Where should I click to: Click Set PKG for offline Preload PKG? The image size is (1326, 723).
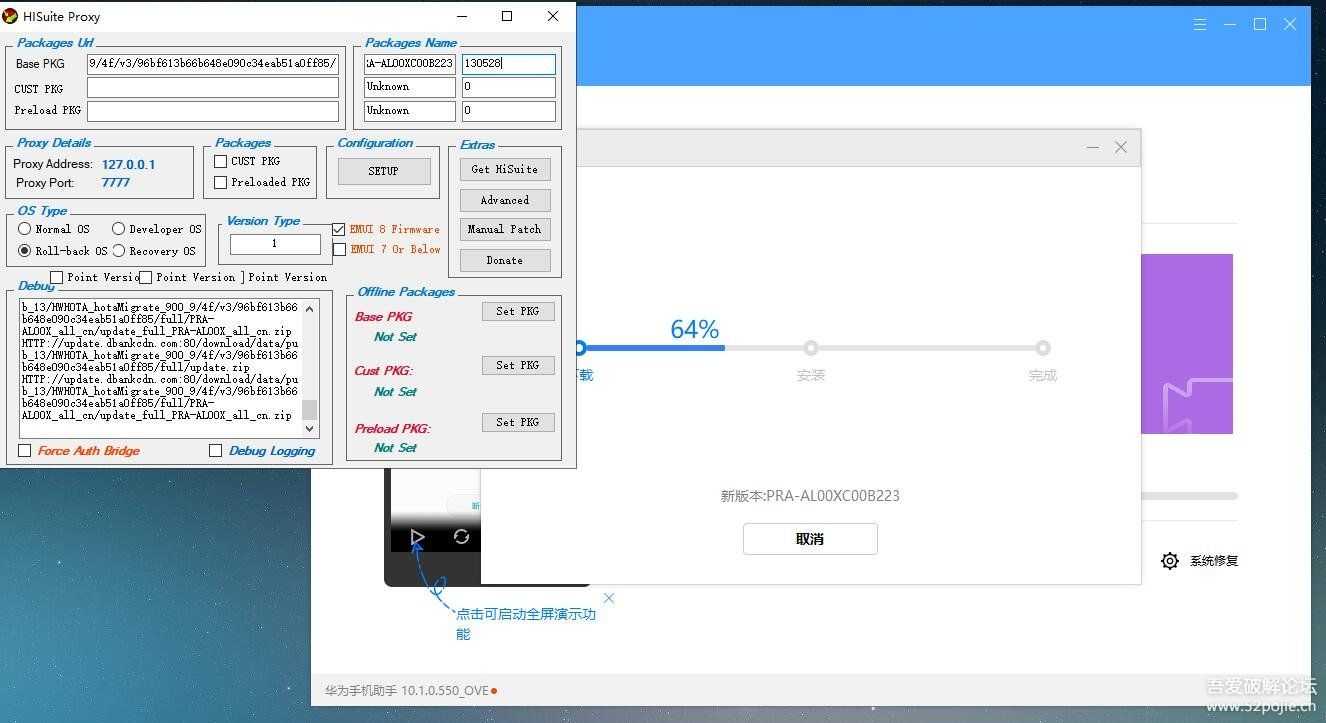tap(518, 422)
